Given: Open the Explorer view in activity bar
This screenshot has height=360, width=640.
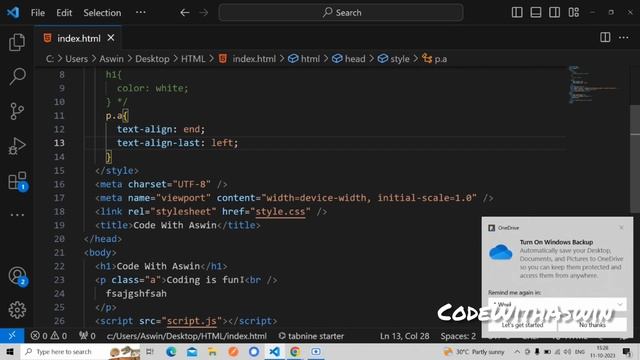Looking at the screenshot, I should click(17, 42).
